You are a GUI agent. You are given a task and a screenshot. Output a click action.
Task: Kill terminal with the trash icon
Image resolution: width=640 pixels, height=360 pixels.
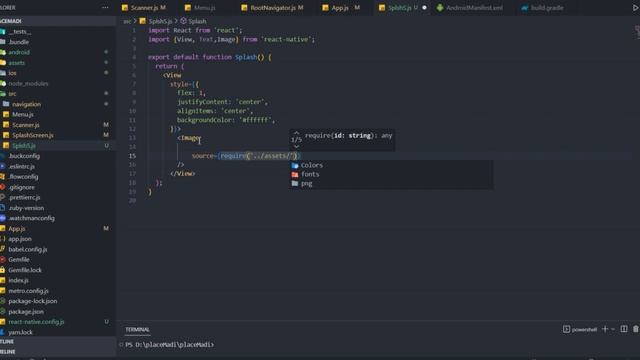pyautogui.click(x=636, y=329)
